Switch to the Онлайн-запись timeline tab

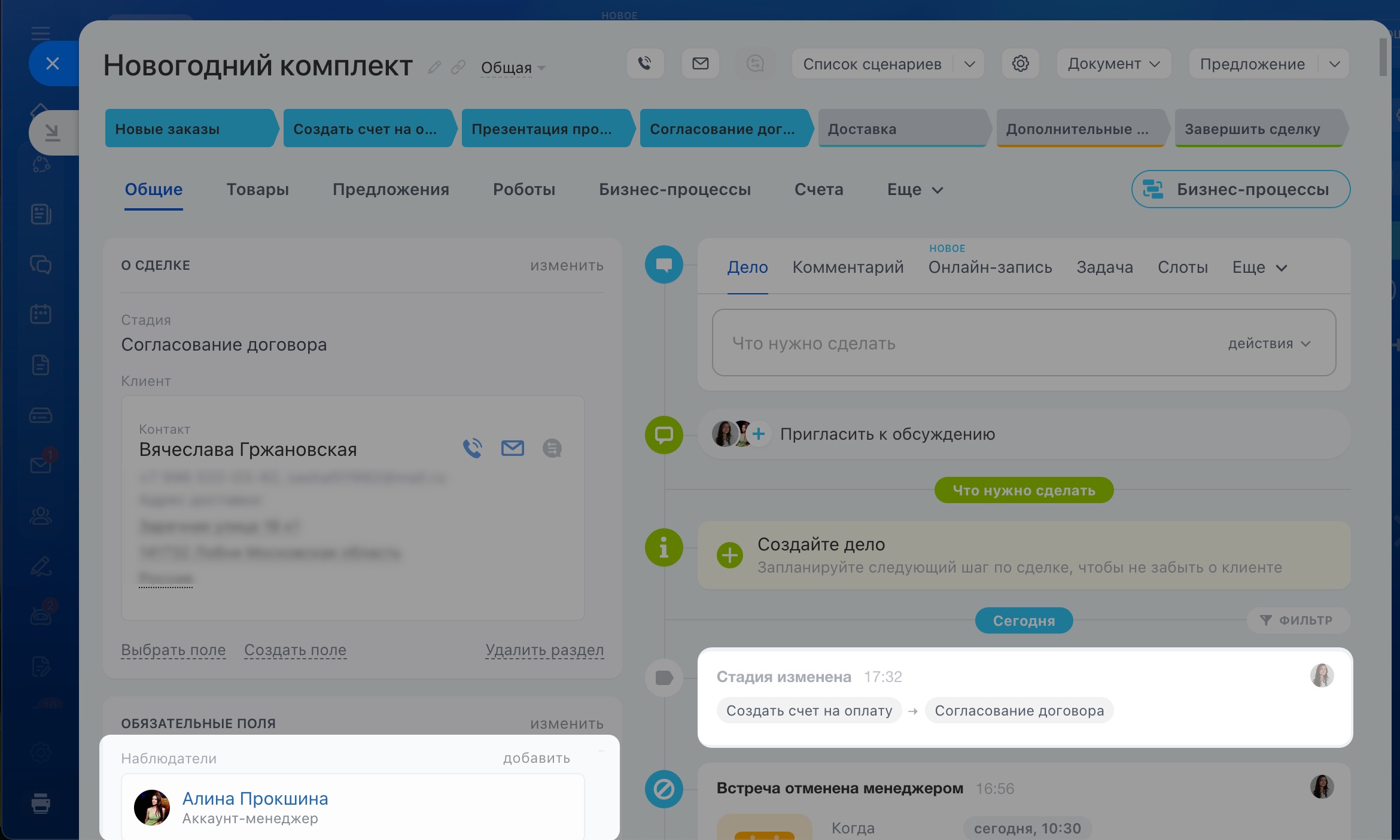990,267
